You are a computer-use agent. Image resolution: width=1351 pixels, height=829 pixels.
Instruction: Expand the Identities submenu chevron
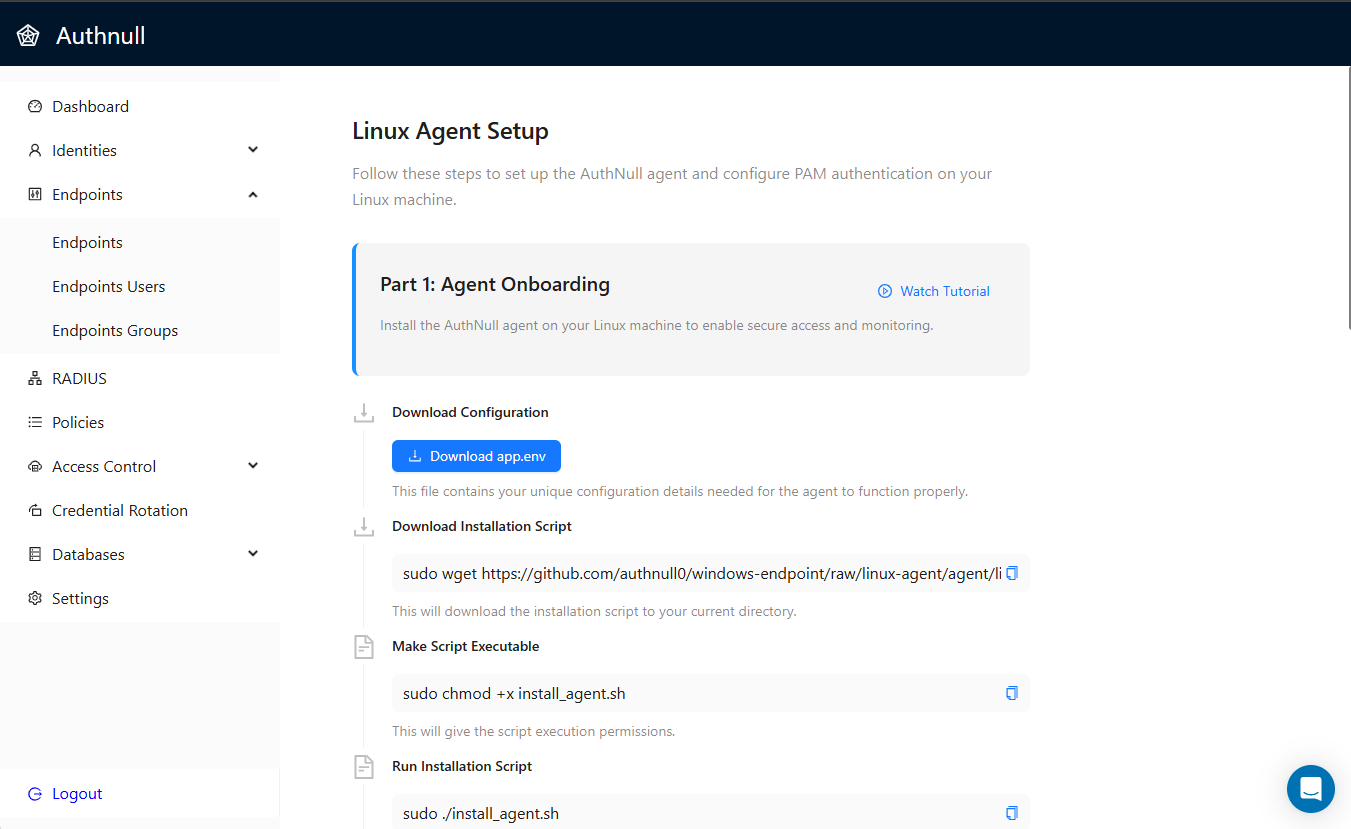(253, 150)
